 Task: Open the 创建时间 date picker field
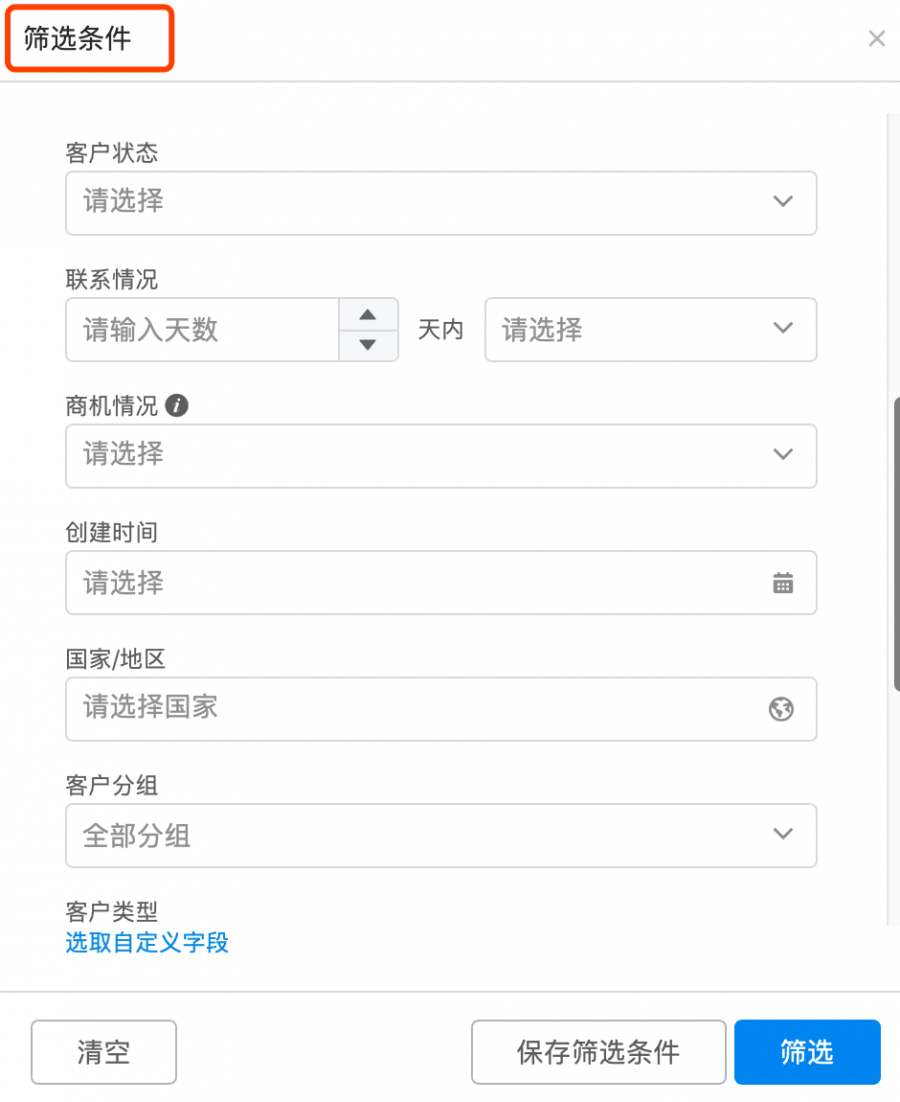click(x=441, y=583)
